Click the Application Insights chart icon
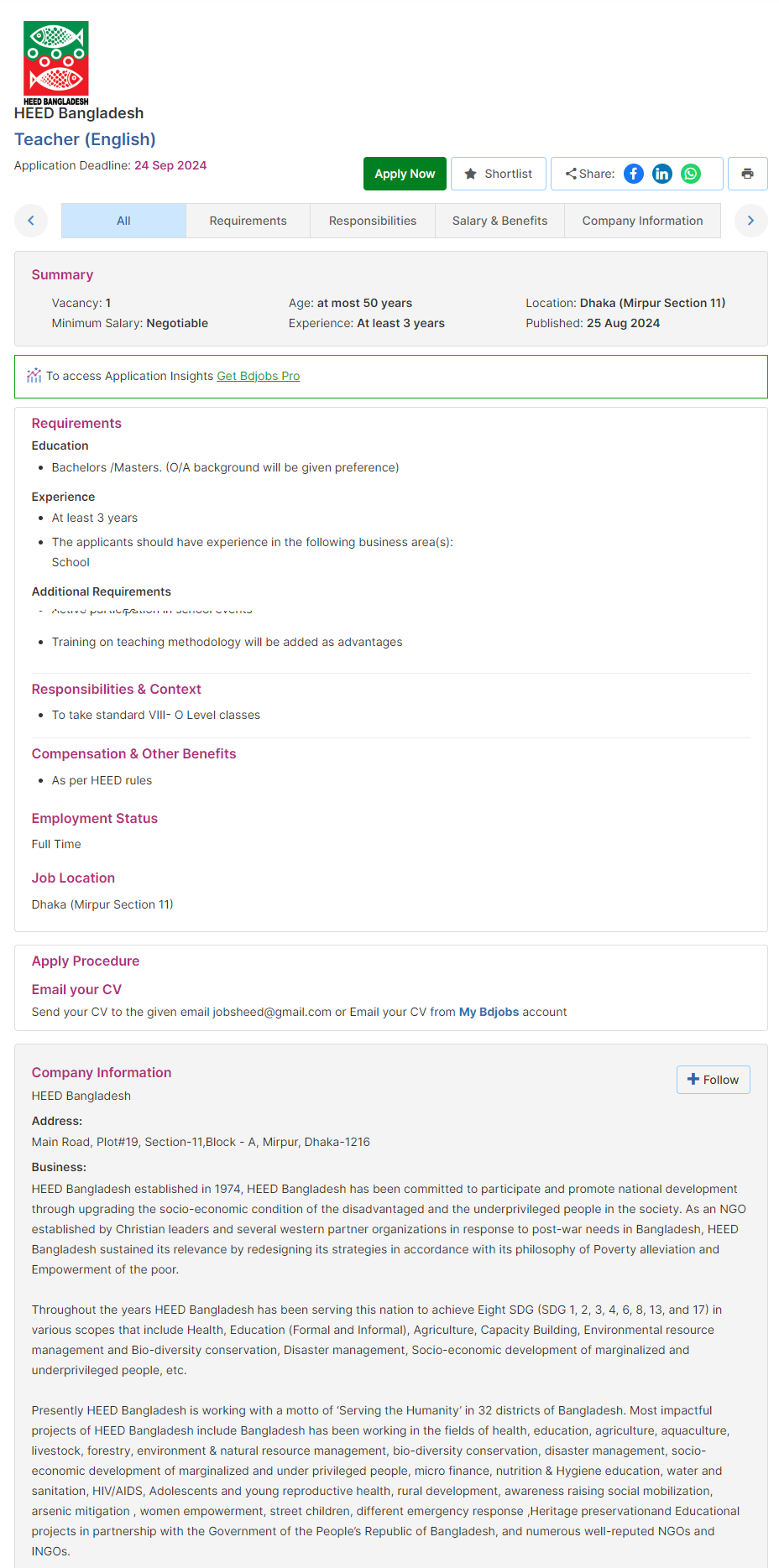This screenshot has height=1568, width=779. (34, 376)
